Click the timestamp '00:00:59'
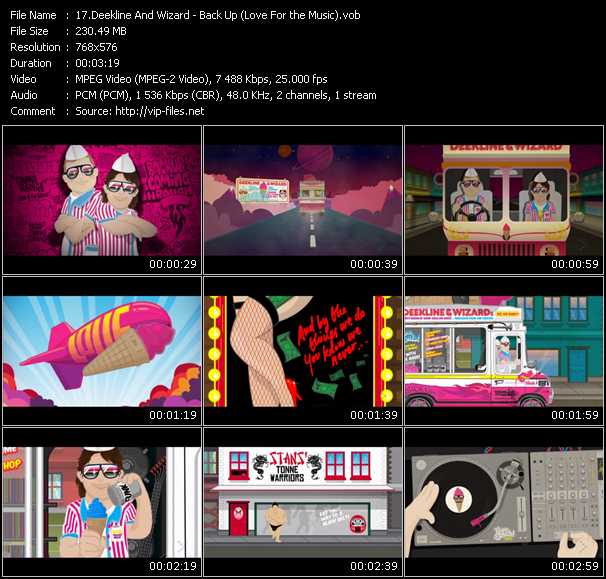The height and width of the screenshot is (579, 606). pos(575,264)
